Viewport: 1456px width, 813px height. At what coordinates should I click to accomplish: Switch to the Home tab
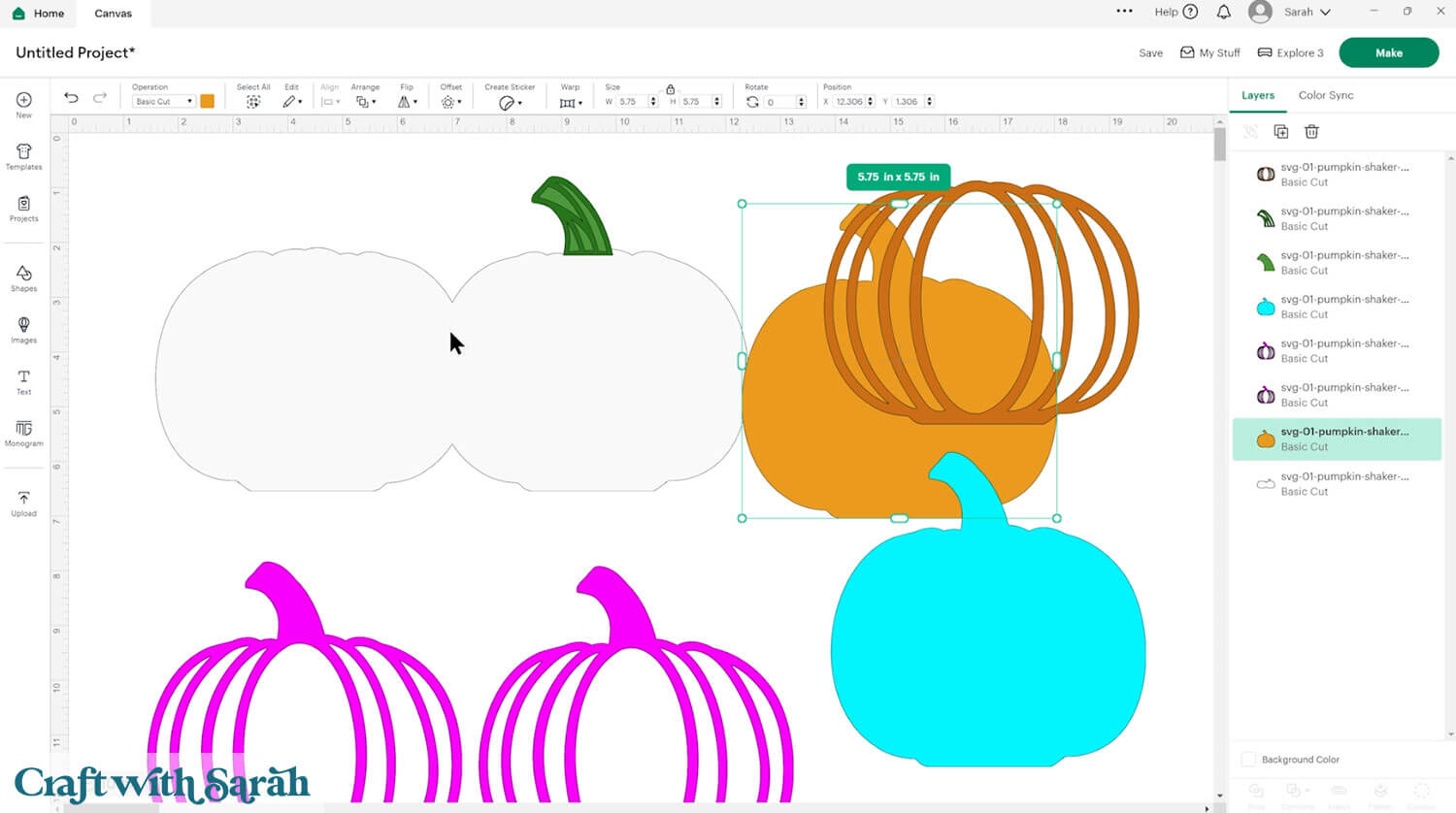(x=40, y=14)
